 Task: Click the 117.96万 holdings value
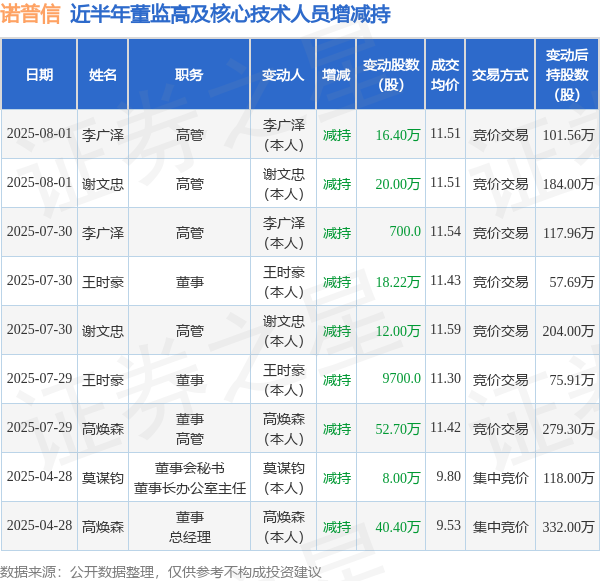[x=568, y=233]
